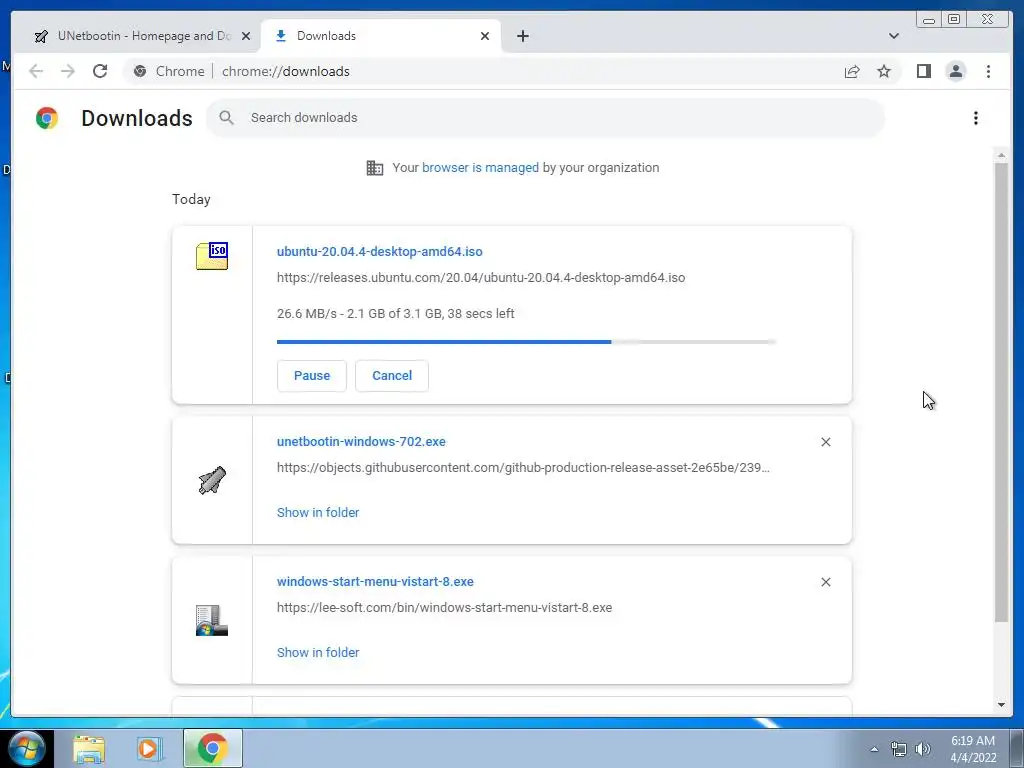
Task: Bookmark this page with the star icon
Action: tap(884, 71)
